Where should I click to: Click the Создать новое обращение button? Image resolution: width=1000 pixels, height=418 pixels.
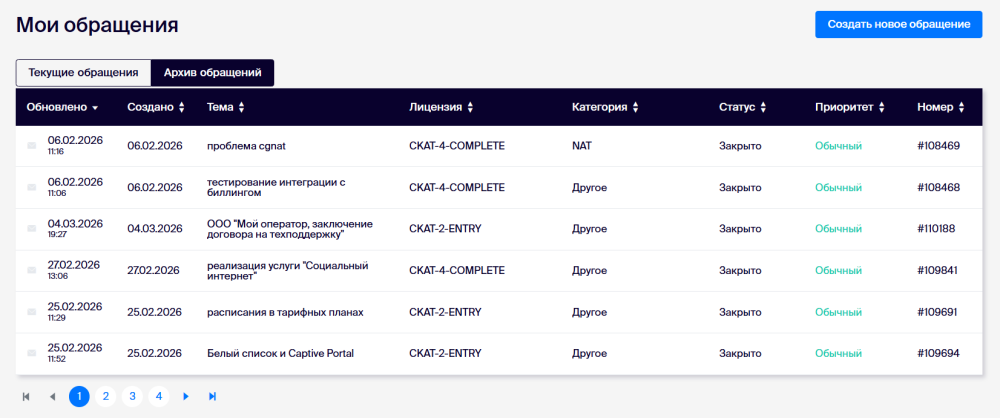pos(898,24)
